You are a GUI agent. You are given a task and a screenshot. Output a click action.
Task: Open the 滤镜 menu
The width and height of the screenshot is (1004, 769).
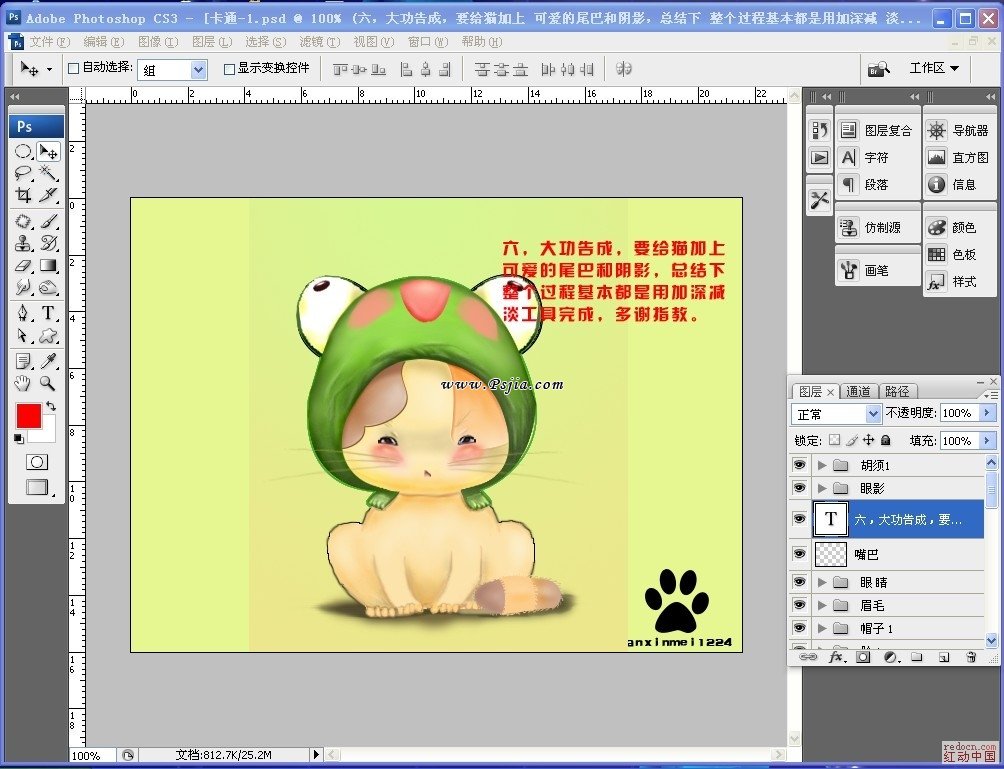coord(317,42)
